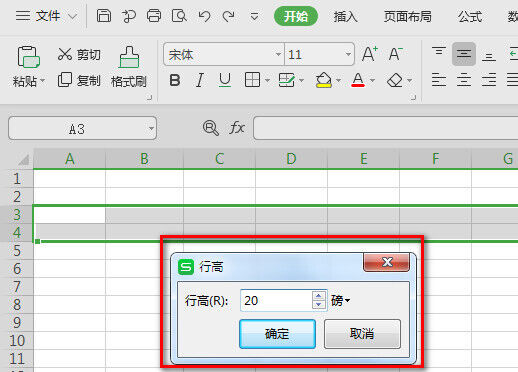Open Print Preview icon
Image resolution: width=518 pixels, height=372 pixels.
tap(179, 16)
